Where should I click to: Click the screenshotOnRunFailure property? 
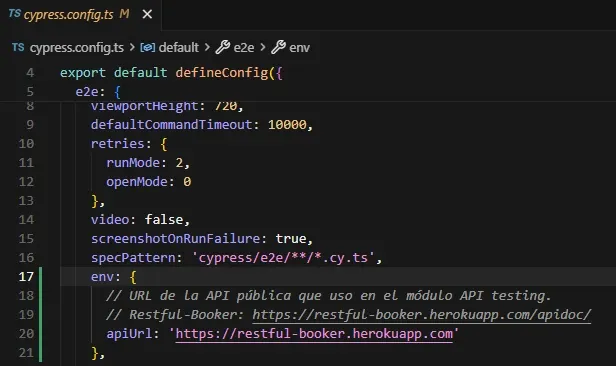pos(175,239)
